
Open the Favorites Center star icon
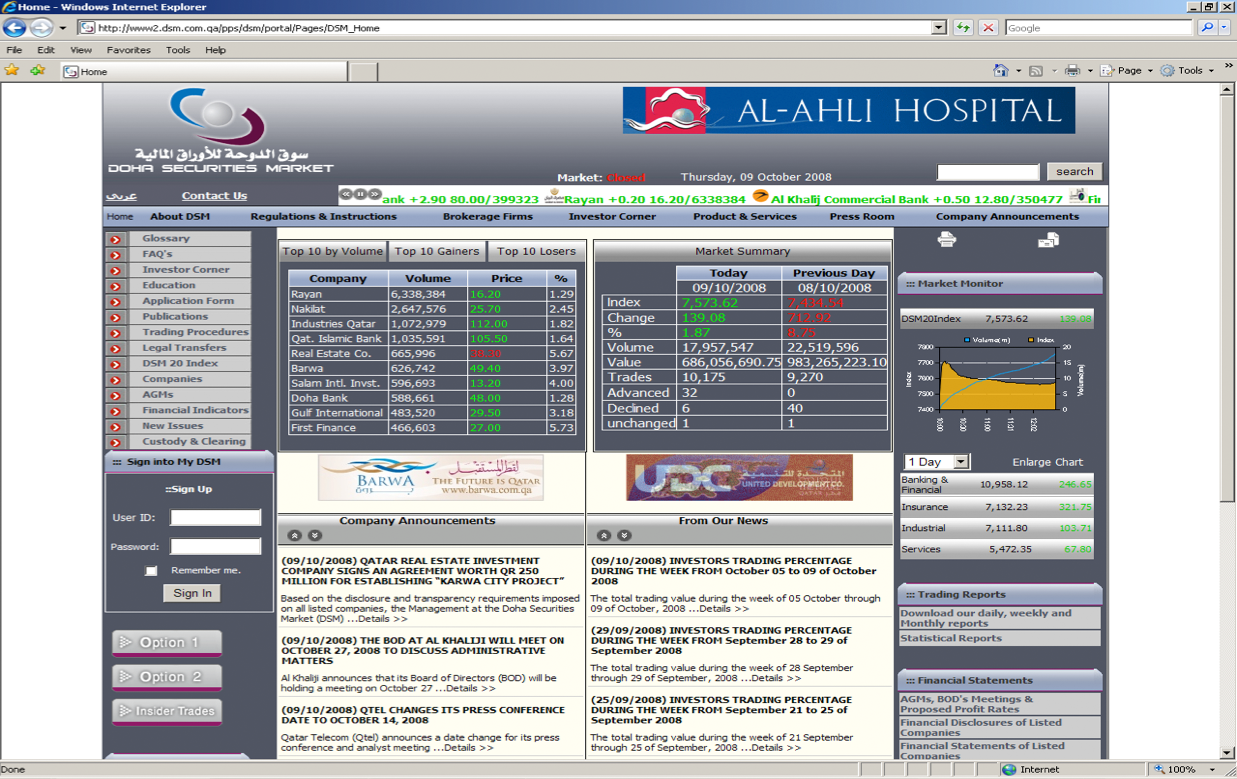[12, 71]
